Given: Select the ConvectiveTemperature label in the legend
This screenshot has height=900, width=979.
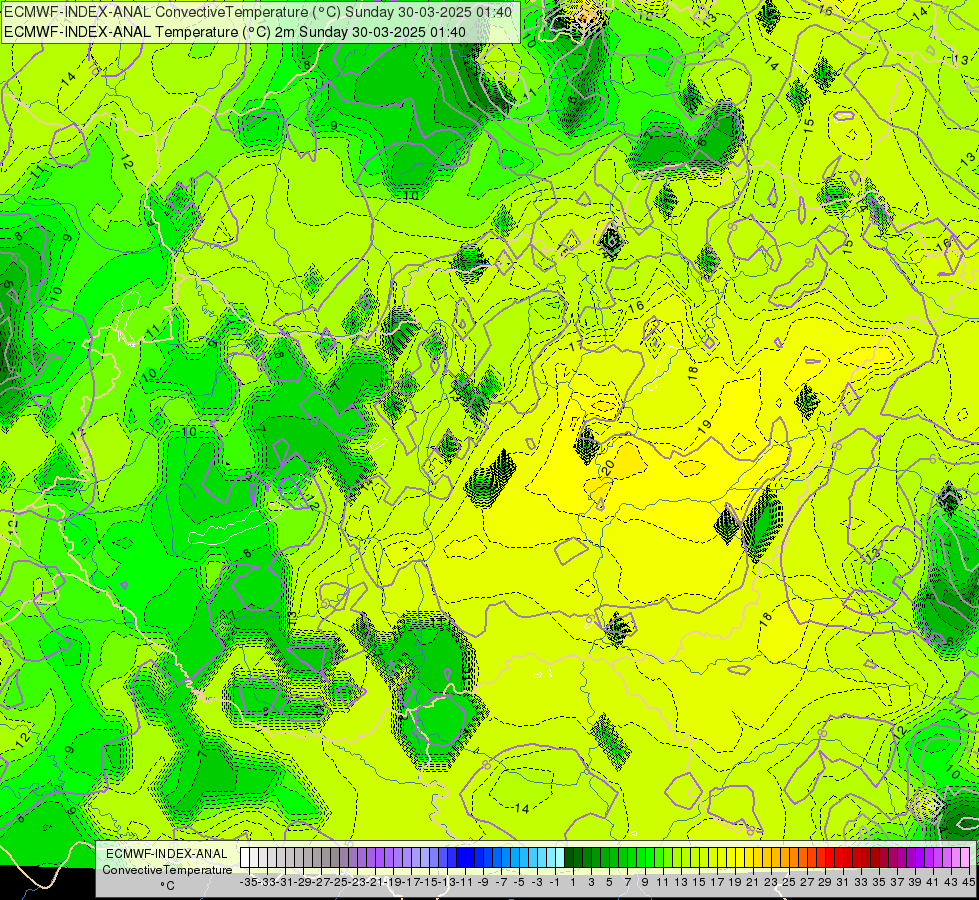Looking at the screenshot, I should pos(167,869).
